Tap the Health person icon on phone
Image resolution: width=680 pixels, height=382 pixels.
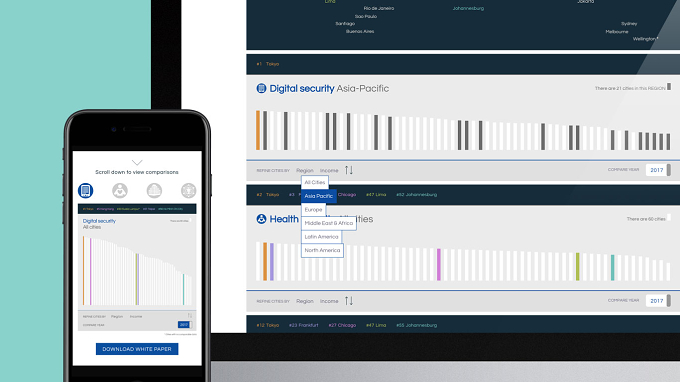tap(120, 190)
